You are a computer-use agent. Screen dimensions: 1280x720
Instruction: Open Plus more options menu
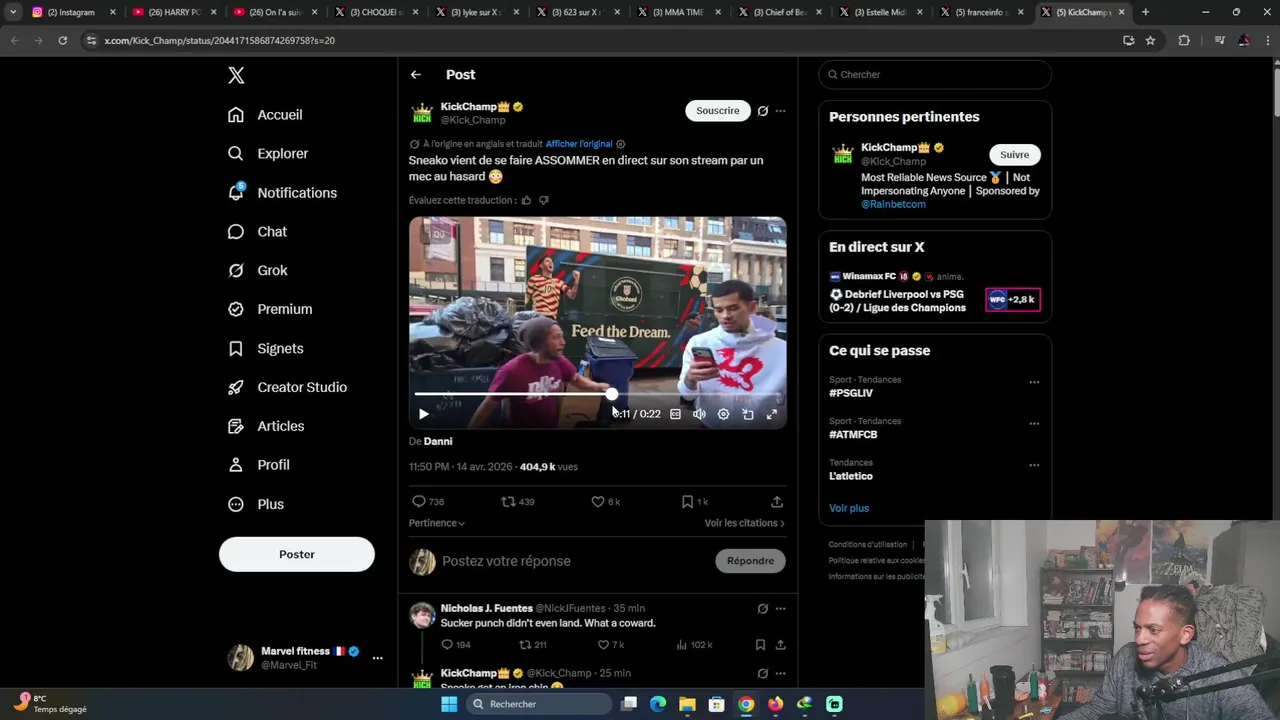click(255, 505)
